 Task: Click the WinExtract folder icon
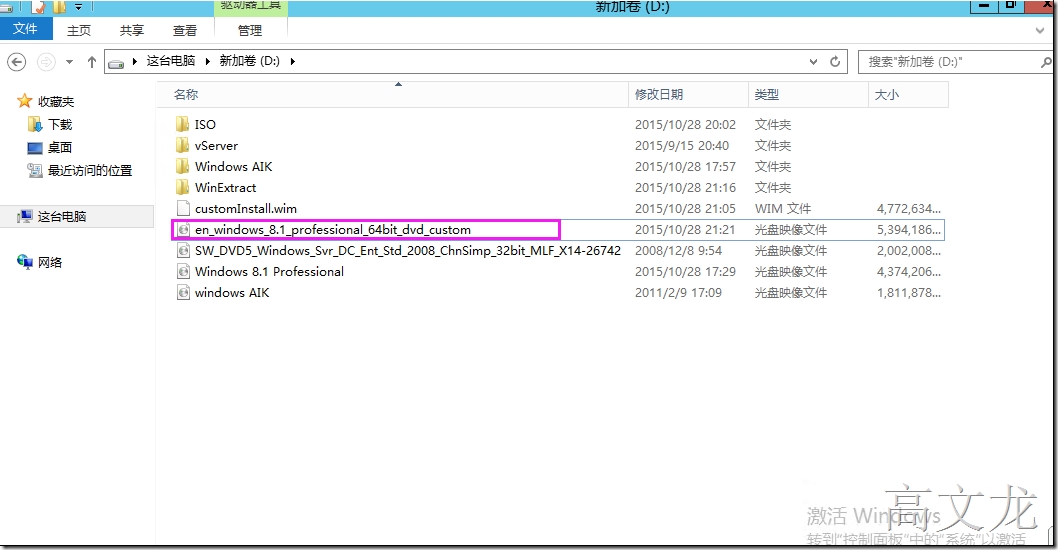click(x=182, y=187)
